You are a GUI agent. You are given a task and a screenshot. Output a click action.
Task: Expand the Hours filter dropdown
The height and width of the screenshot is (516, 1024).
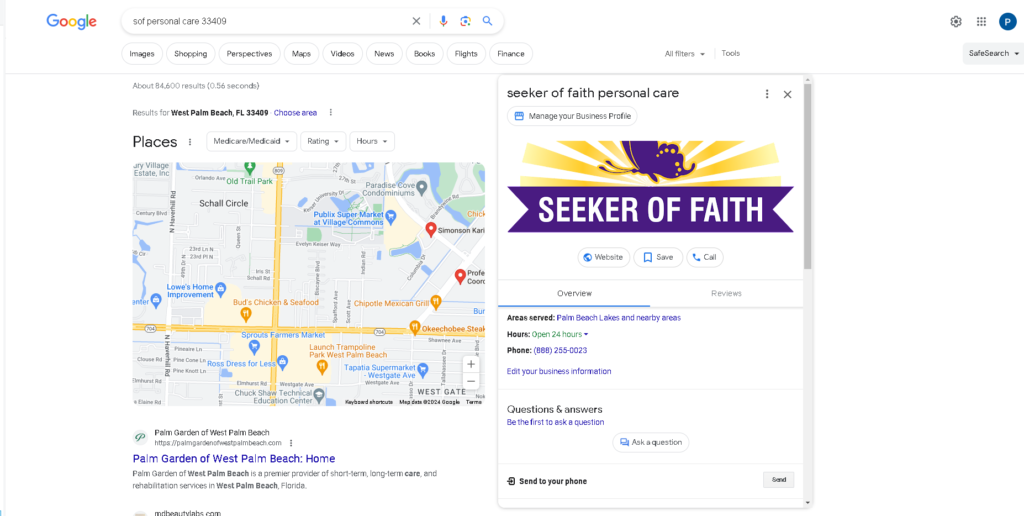[x=372, y=141]
